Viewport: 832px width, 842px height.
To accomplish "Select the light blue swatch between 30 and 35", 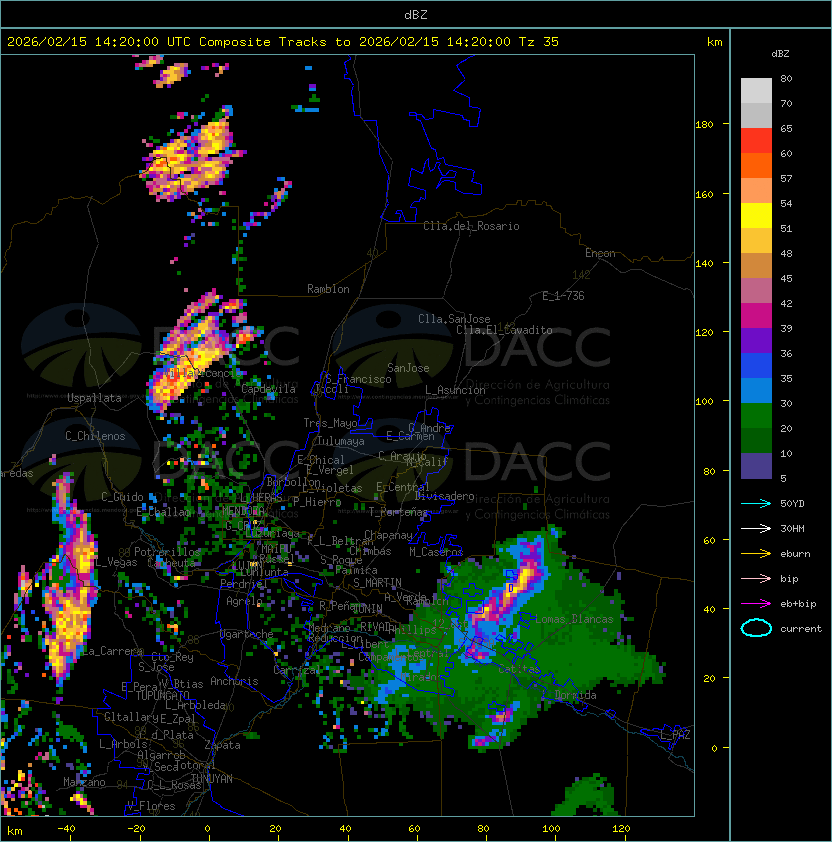I will [x=756, y=391].
